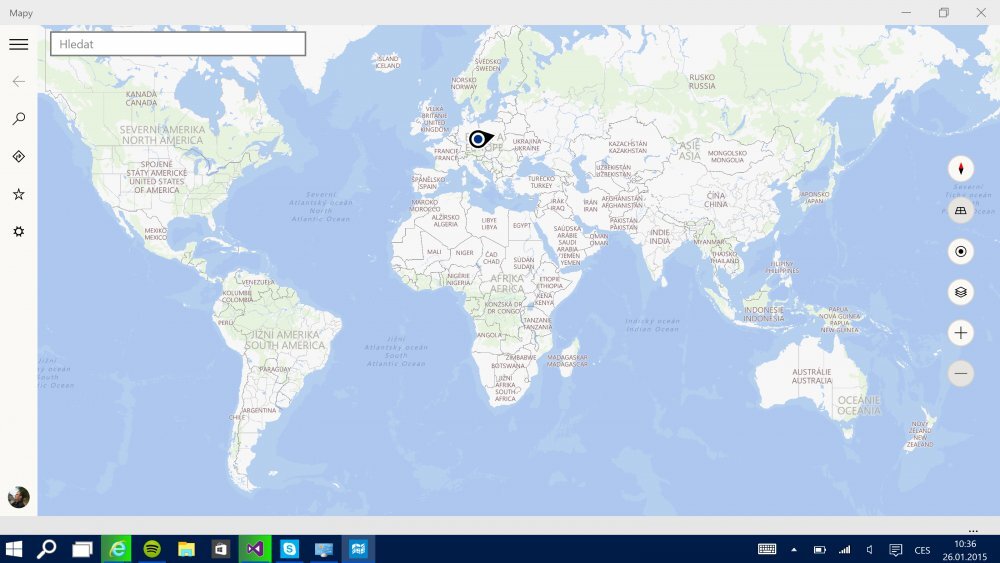Click the MADAGASKAR label on map
This screenshot has height=563, width=1000.
tap(567, 360)
